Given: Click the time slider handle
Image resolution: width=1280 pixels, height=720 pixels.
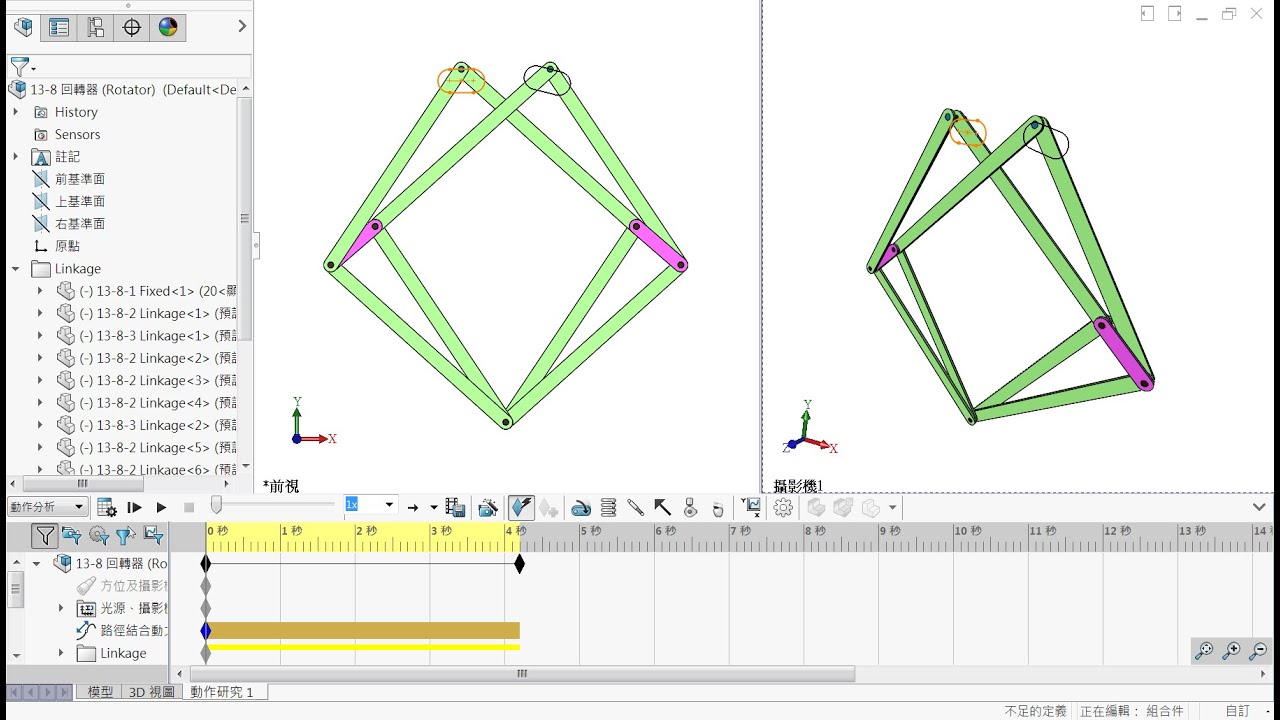Looking at the screenshot, I should pyautogui.click(x=216, y=506).
